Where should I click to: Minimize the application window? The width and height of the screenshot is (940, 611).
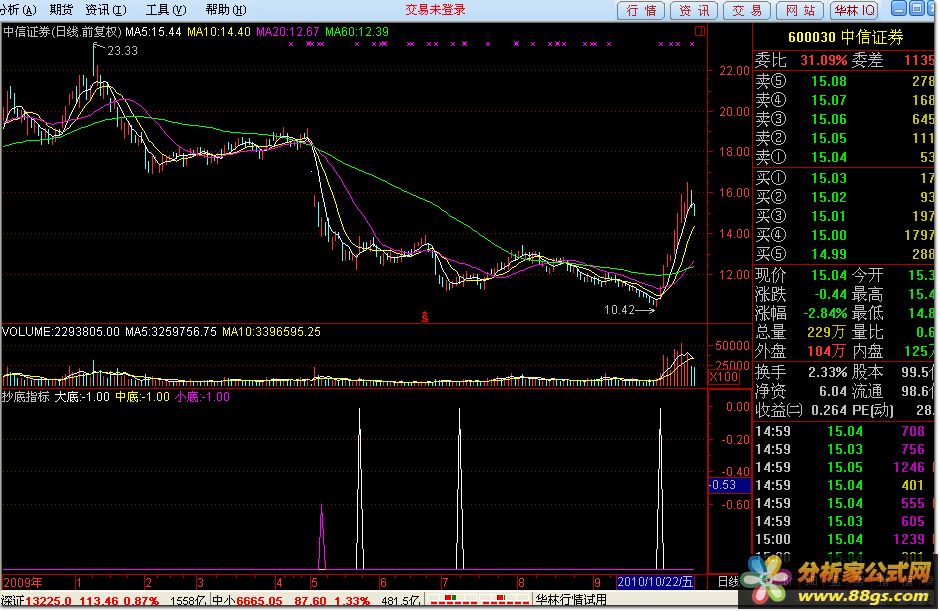point(899,8)
